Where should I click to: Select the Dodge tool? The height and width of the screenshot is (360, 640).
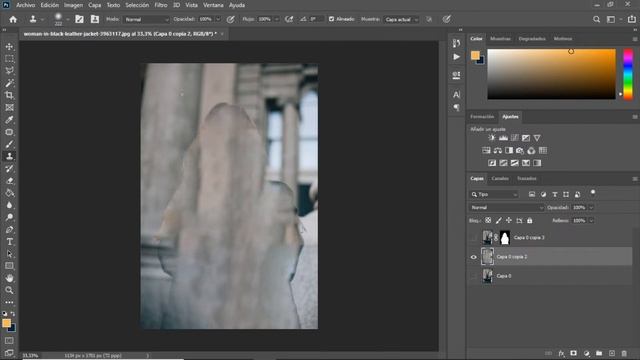click(9, 218)
